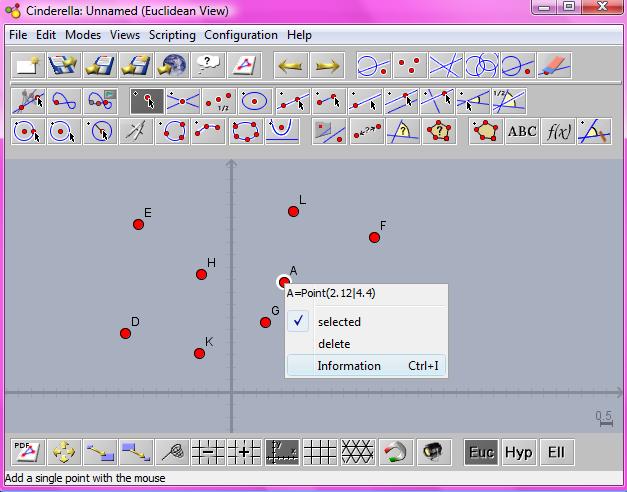Toggle the square grid display

click(x=319, y=452)
